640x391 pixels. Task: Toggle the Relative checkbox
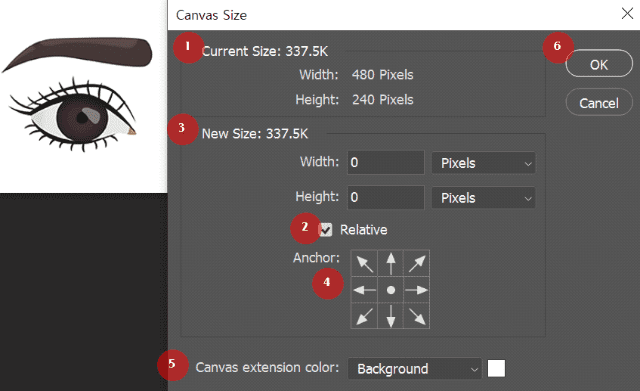[x=326, y=230]
